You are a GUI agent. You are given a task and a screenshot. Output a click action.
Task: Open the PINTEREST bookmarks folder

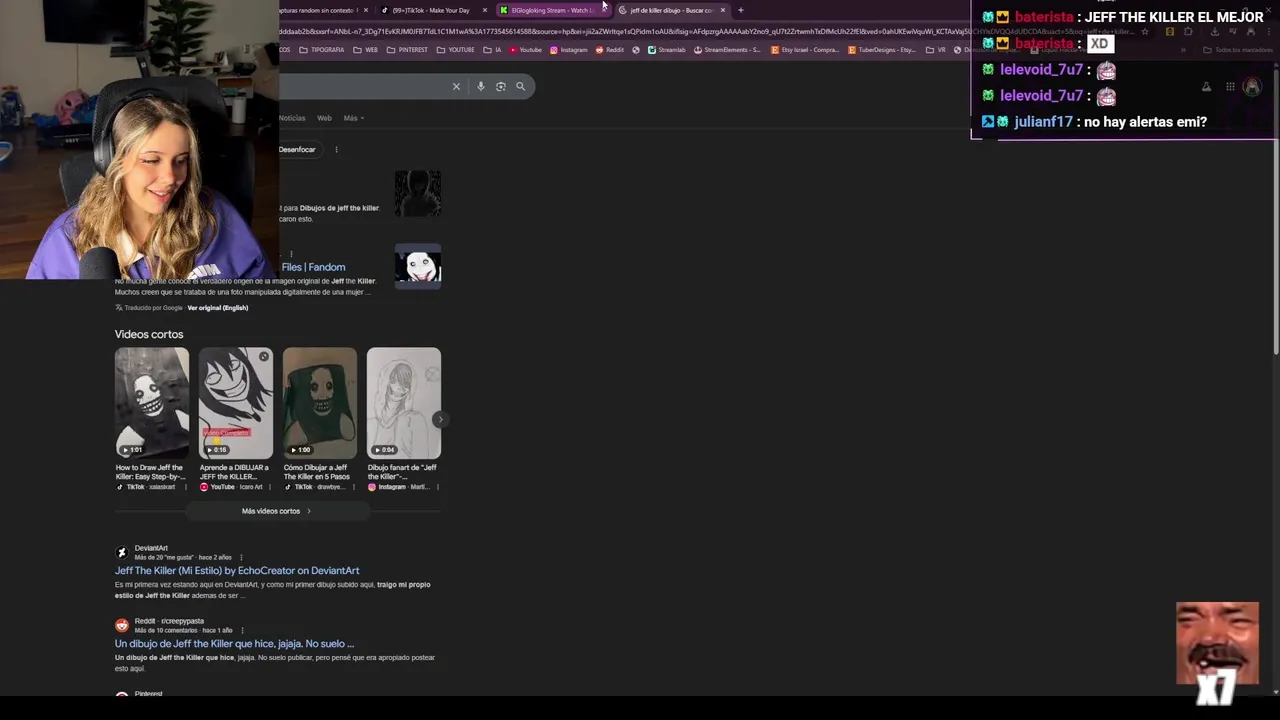pyautogui.click(x=408, y=50)
